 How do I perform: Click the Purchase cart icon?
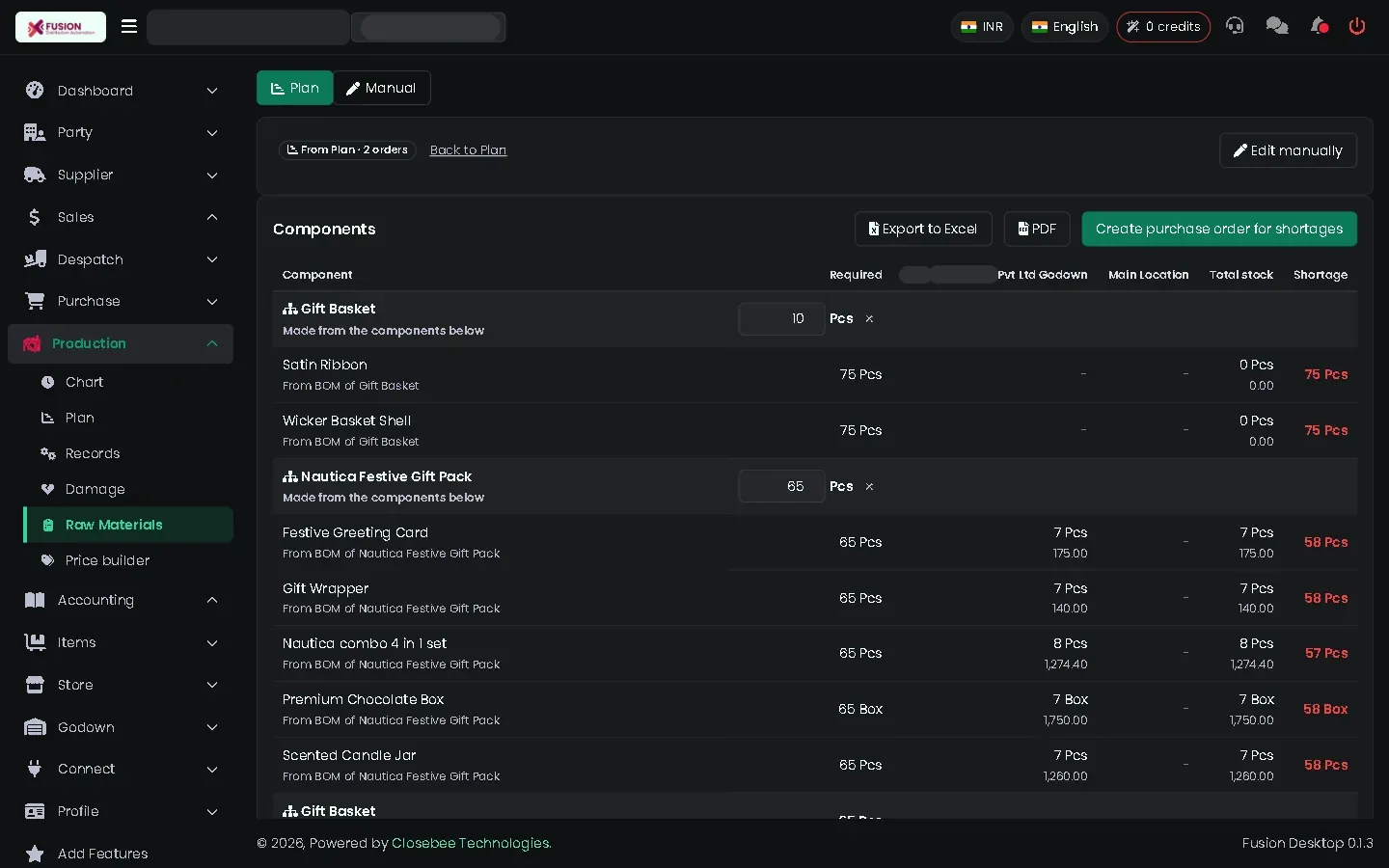point(35,301)
